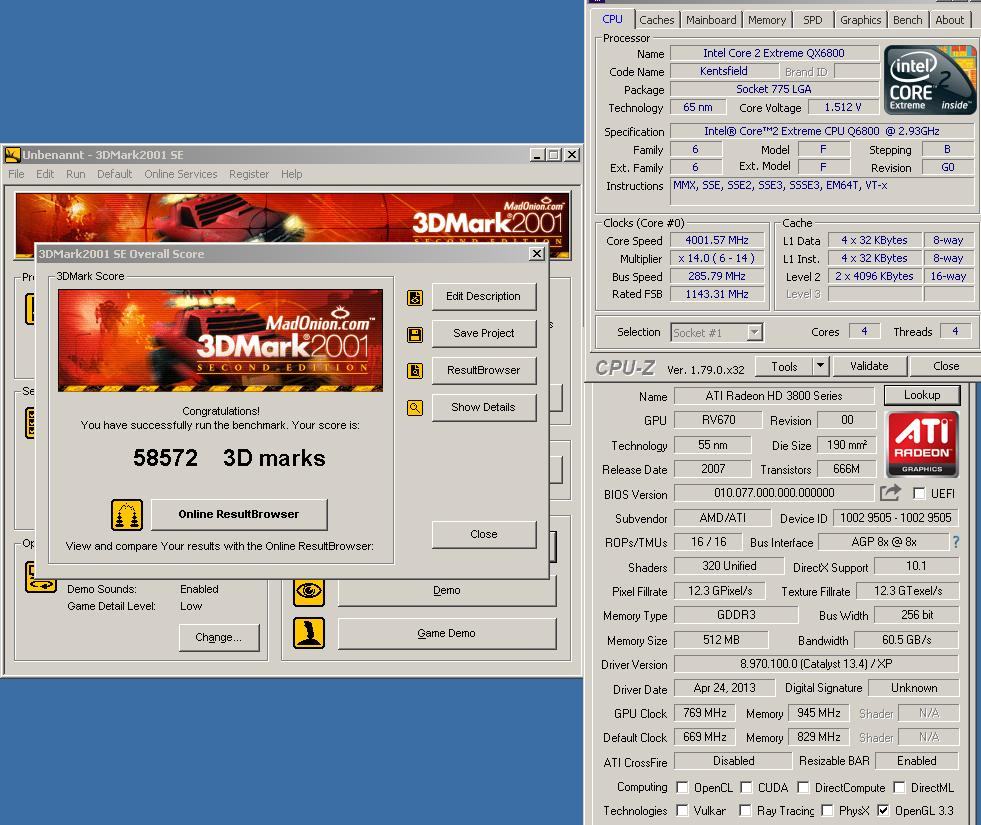
Task: Switch to the Memory tab in CPU-Z
Action: tap(766, 20)
